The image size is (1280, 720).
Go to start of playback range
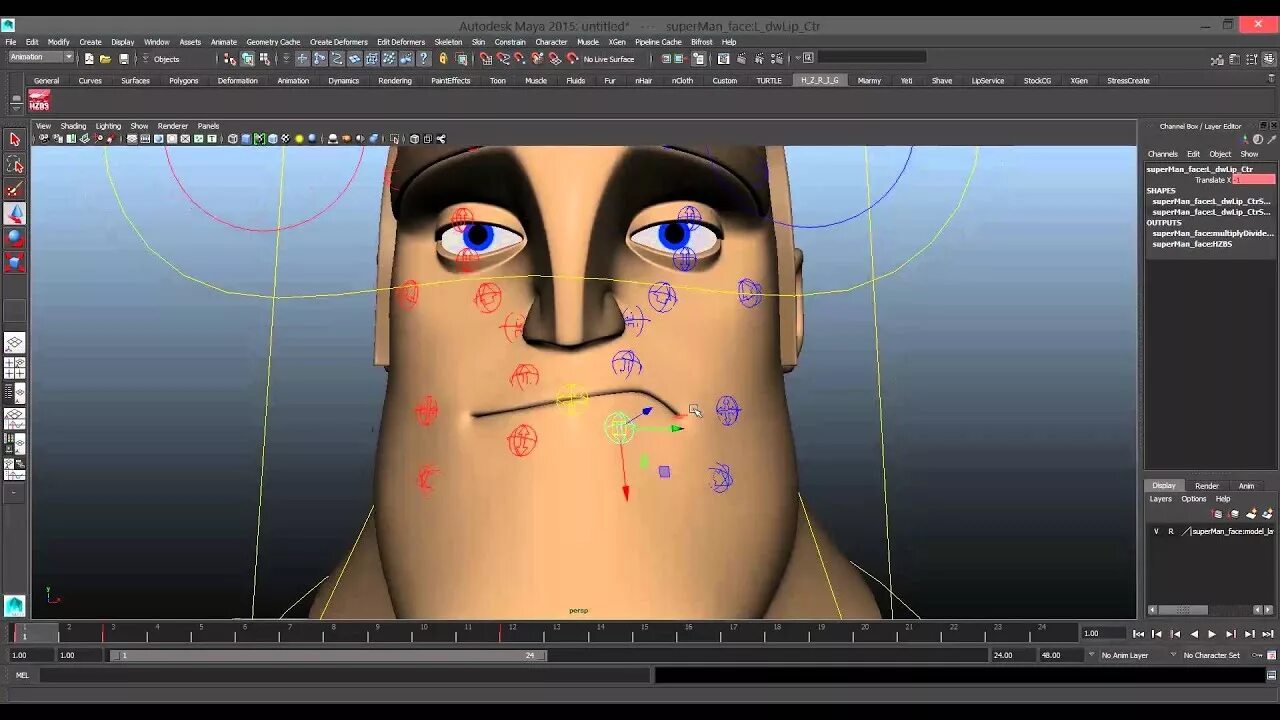tap(1138, 634)
